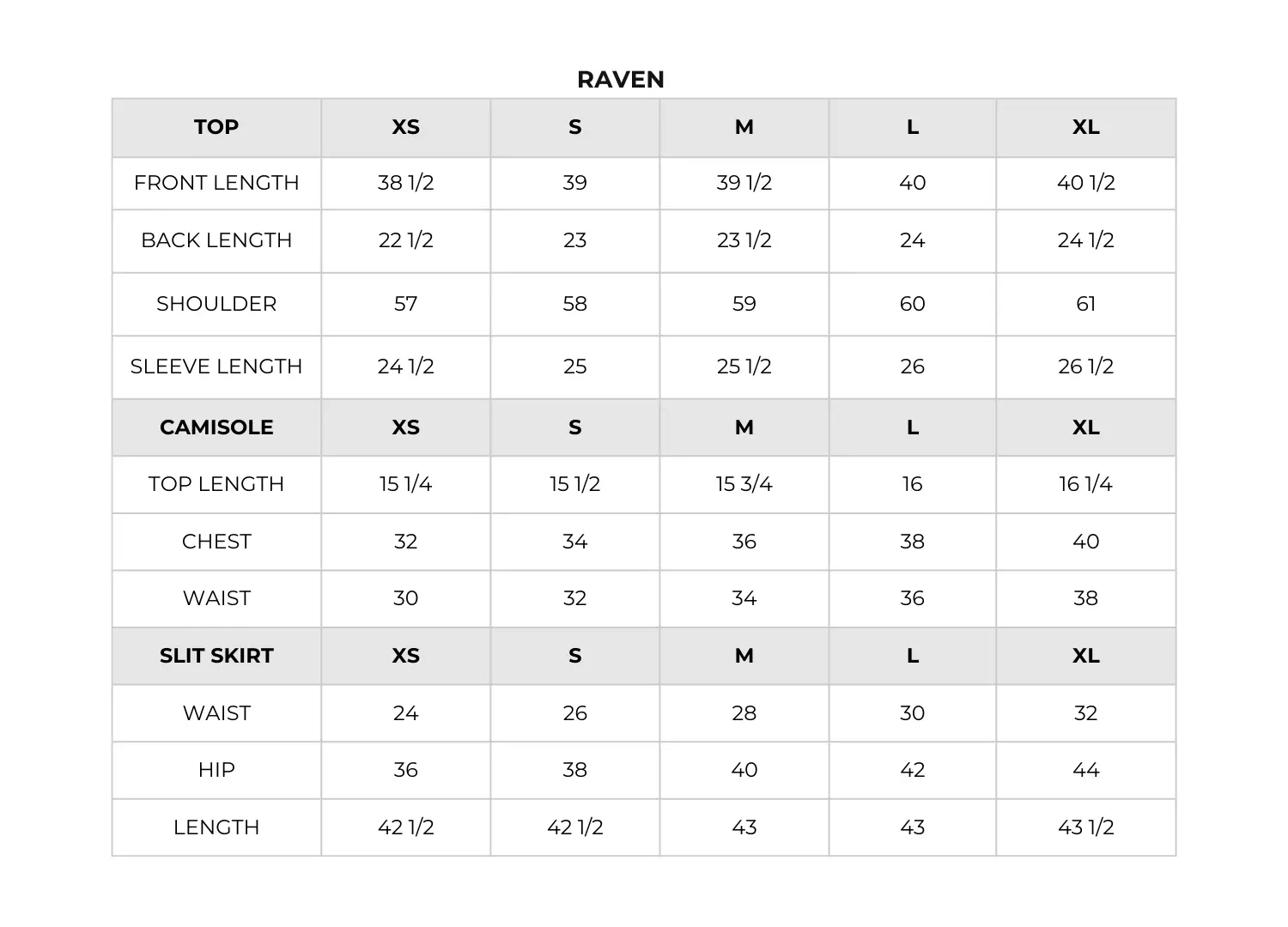
Task: Select the BACK LENGTH row label
Action: click(216, 240)
